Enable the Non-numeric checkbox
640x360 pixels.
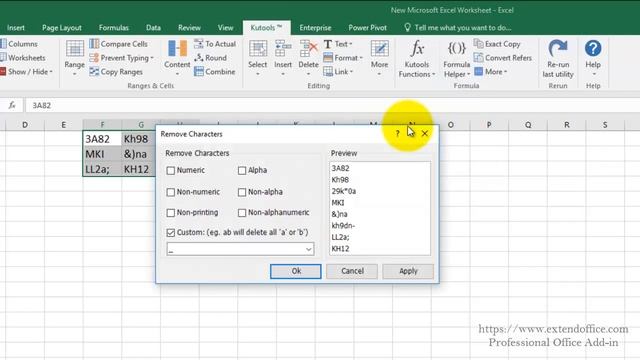[171, 192]
